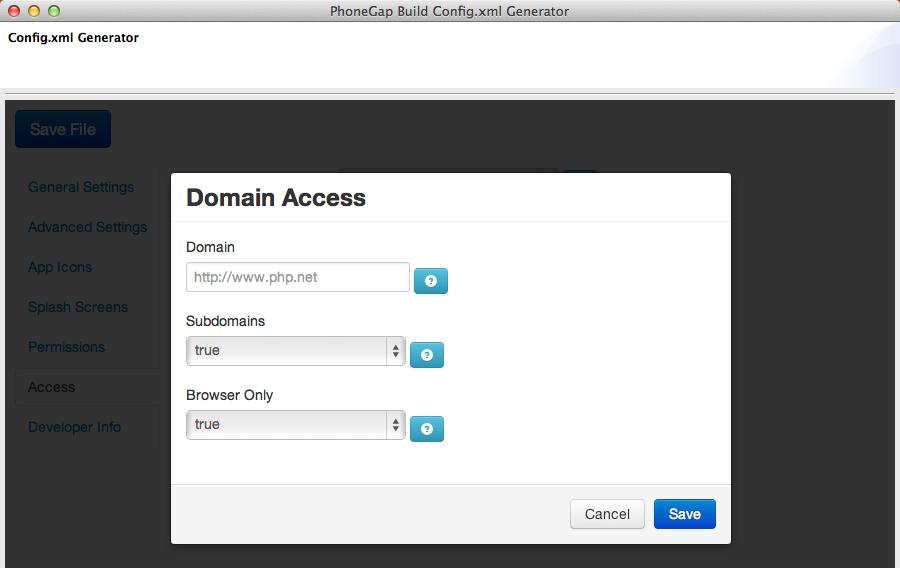
Task: Open General Settings tab
Action: tap(81, 187)
